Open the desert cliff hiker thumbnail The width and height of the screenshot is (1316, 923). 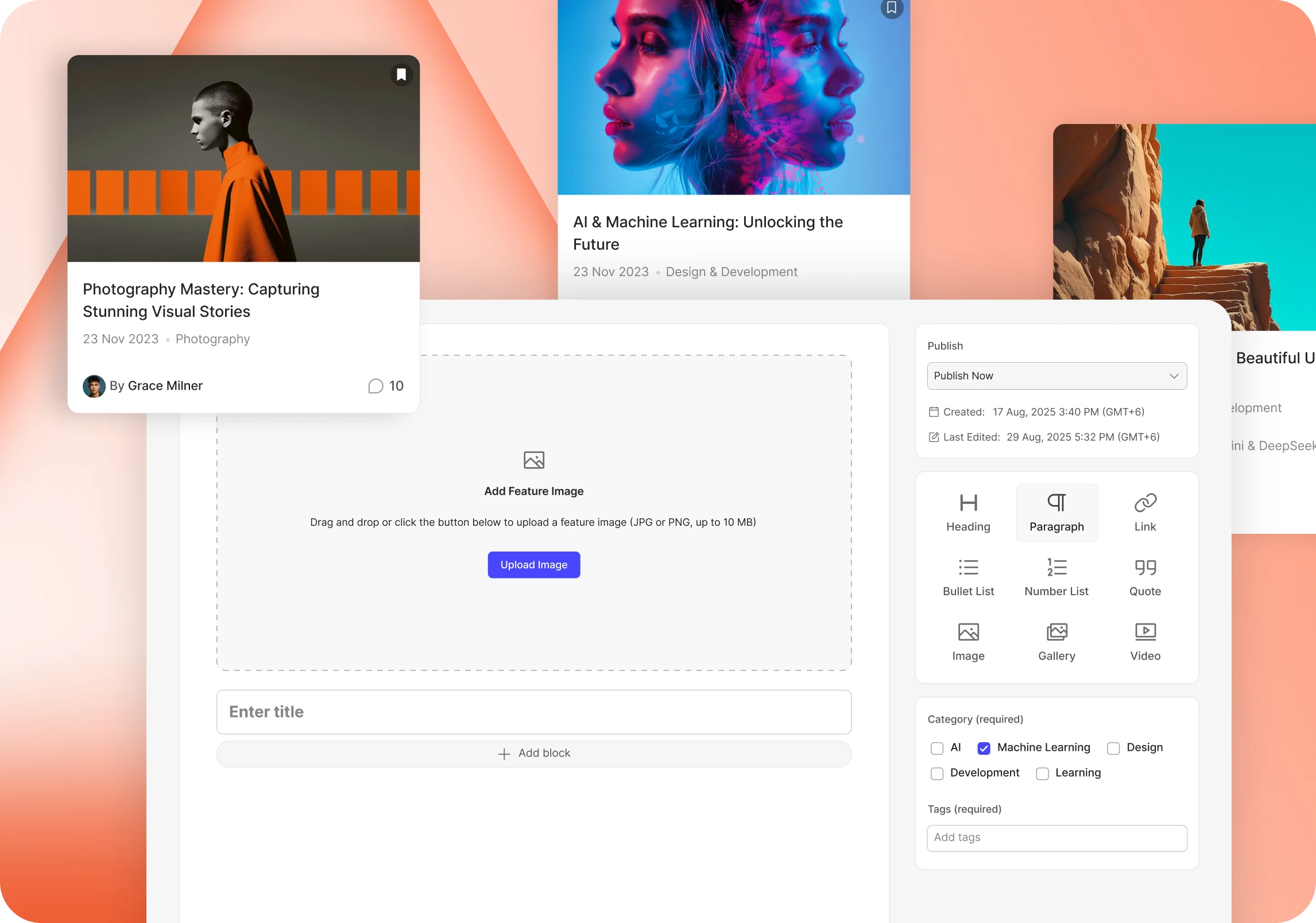[1185, 227]
